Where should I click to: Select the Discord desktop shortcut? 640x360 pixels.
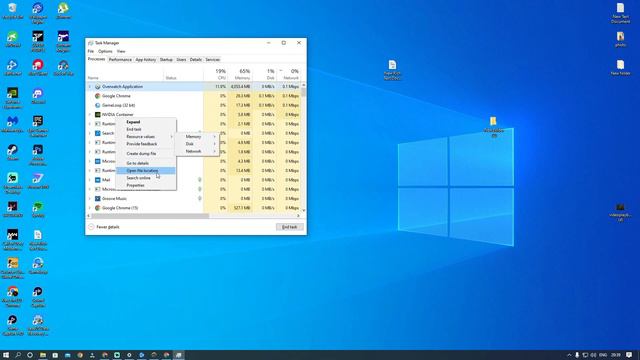tap(38, 96)
